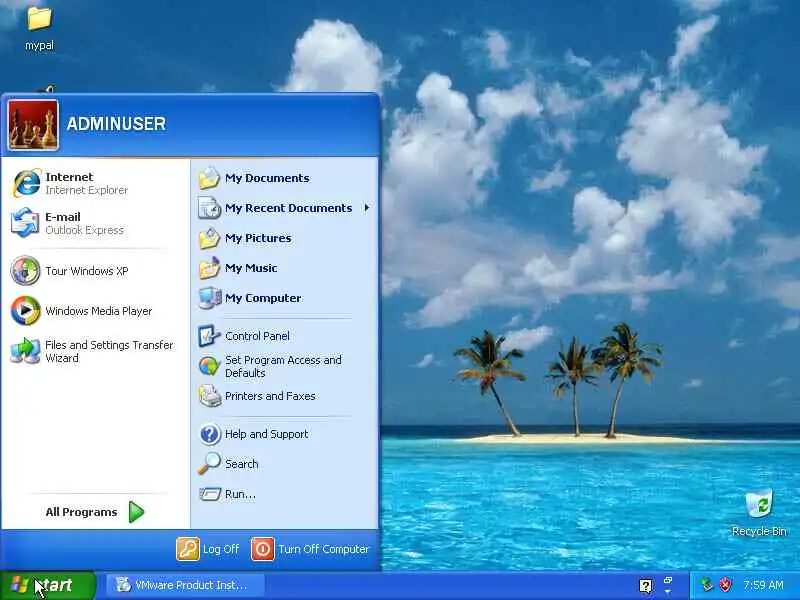The image size is (800, 600).
Task: Click the Outlook Express E-mail icon
Action: 25,223
